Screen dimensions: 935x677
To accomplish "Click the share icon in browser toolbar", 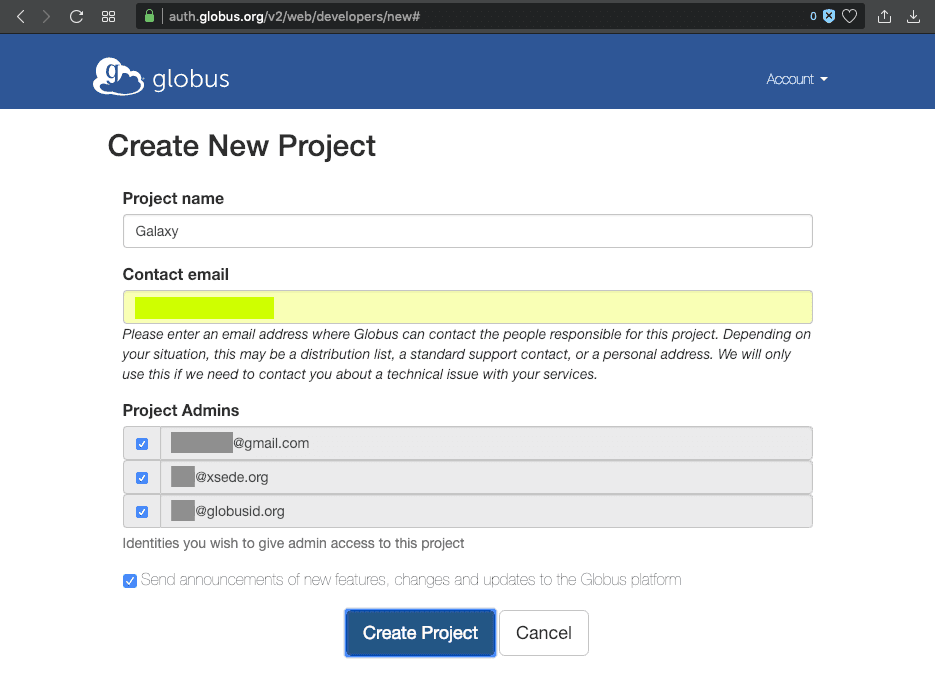I will click(x=884, y=16).
